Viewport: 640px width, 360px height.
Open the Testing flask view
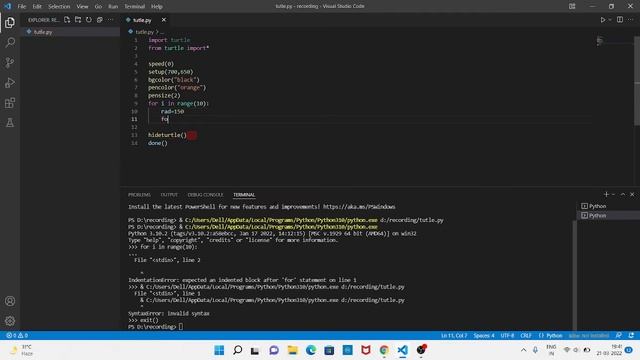pyautogui.click(x=10, y=122)
